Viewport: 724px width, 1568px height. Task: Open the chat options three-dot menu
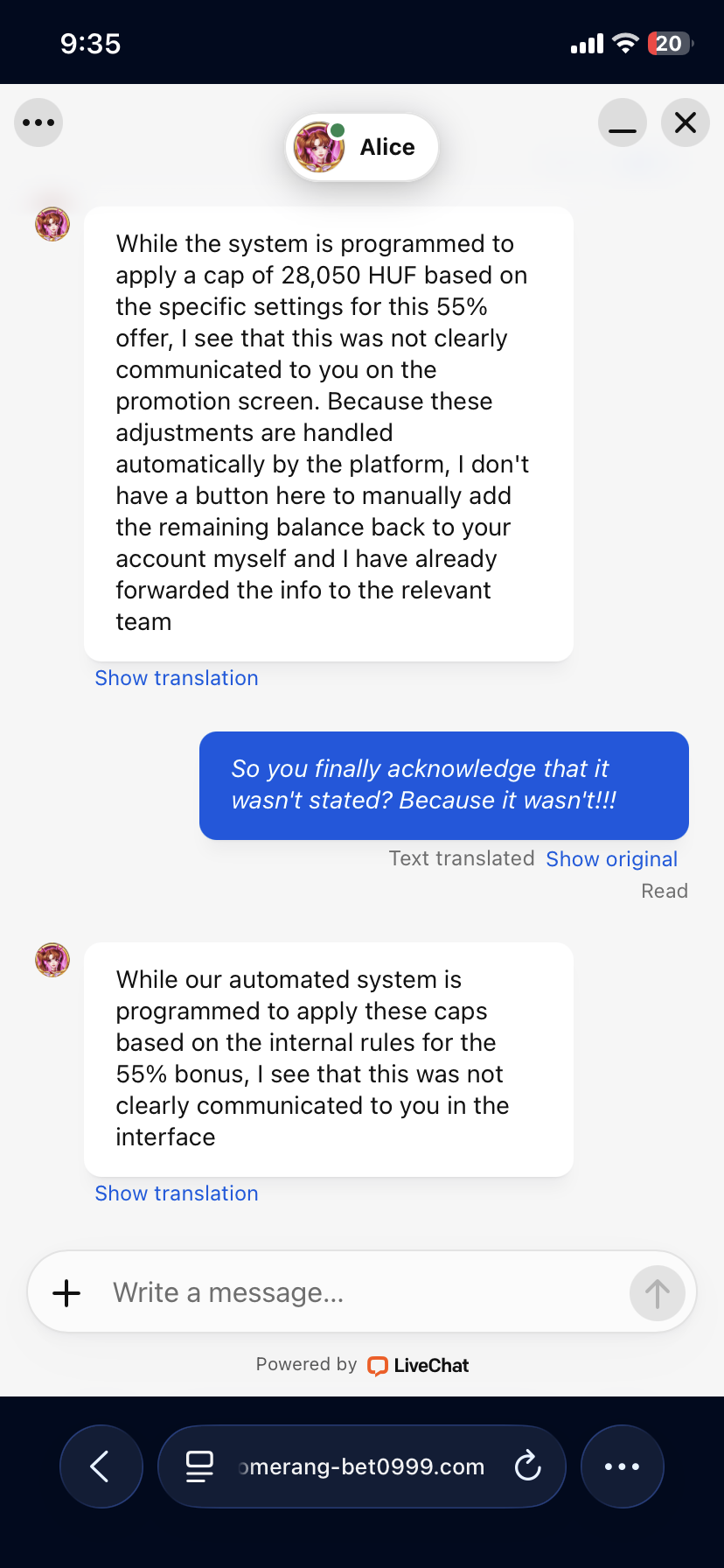click(x=38, y=122)
